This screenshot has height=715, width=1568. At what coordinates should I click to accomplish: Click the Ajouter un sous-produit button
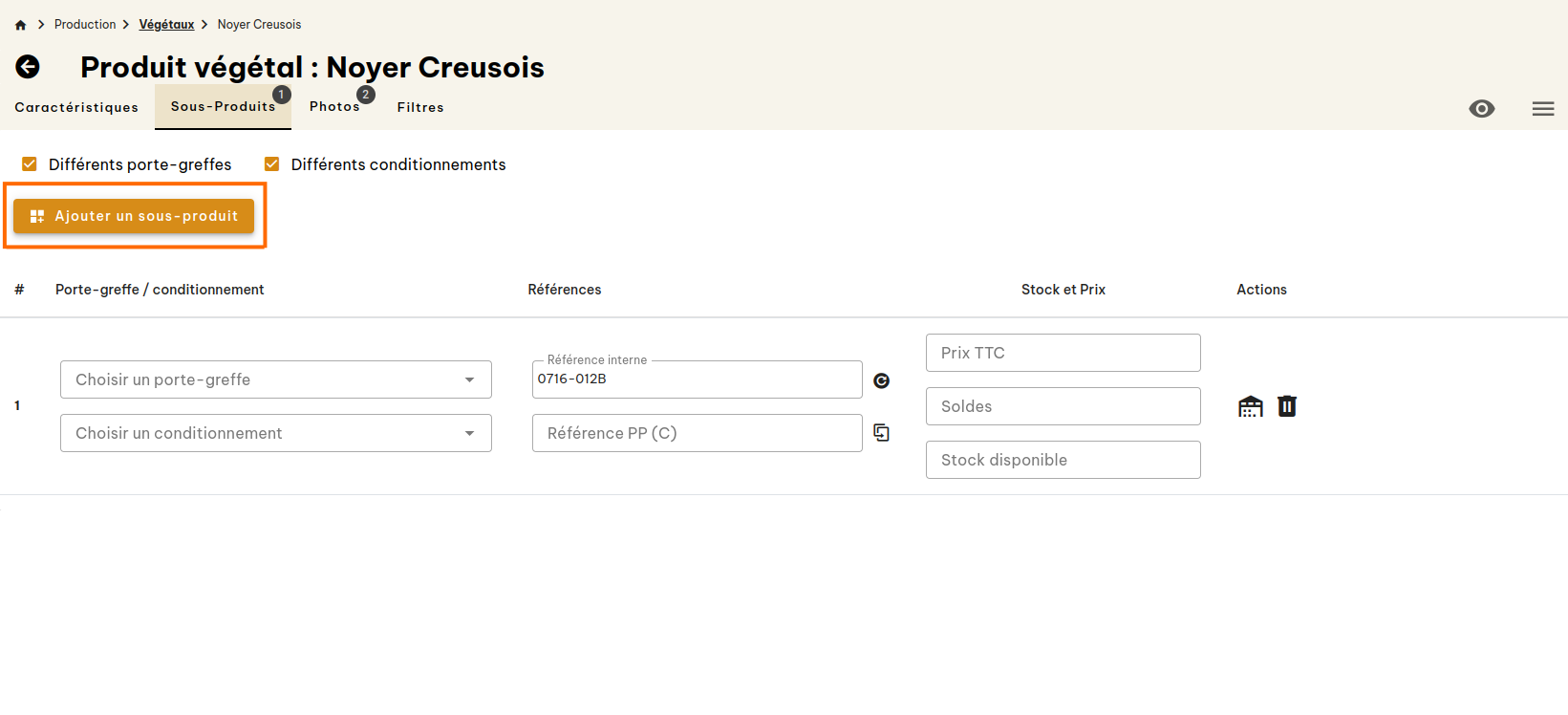tap(134, 216)
